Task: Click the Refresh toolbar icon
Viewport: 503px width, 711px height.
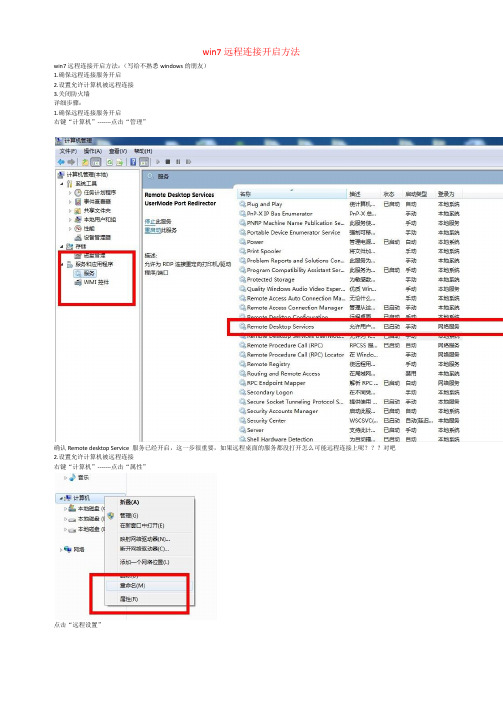Action: coord(110,162)
